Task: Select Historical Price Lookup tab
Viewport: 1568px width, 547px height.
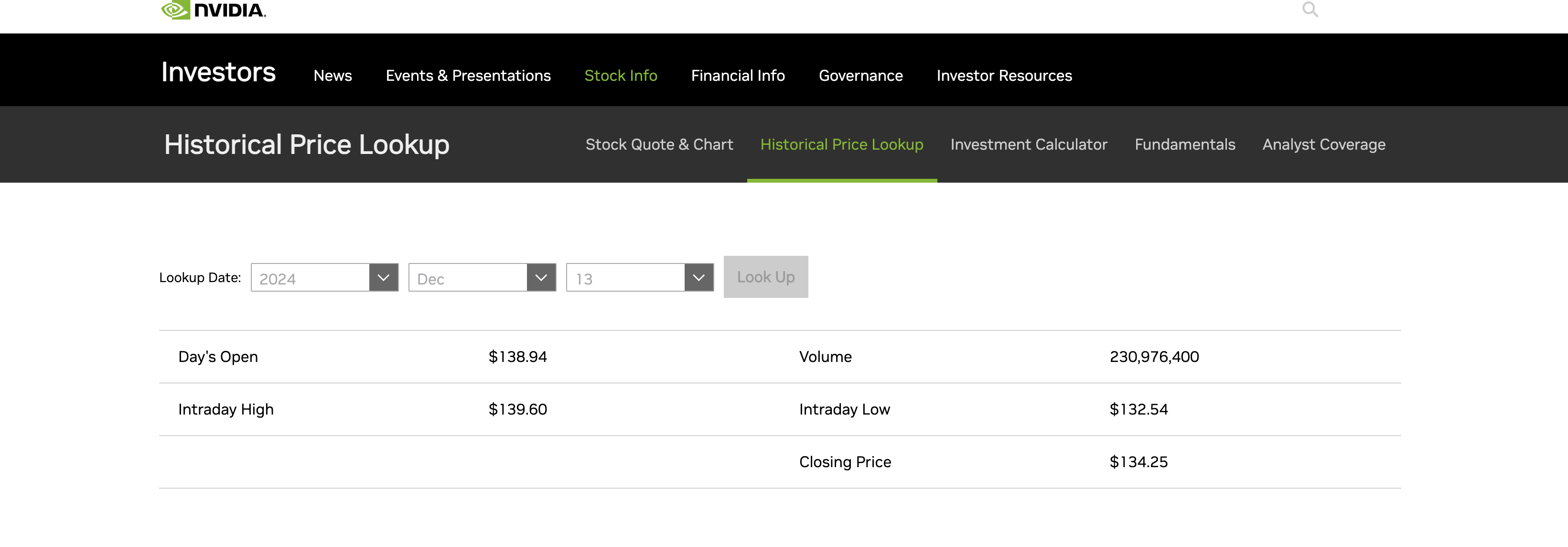Action: 841,144
